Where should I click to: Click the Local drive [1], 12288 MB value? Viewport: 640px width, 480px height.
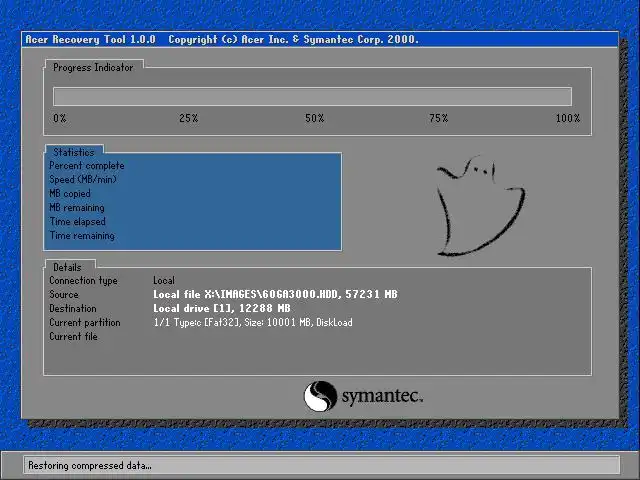click(x=222, y=308)
